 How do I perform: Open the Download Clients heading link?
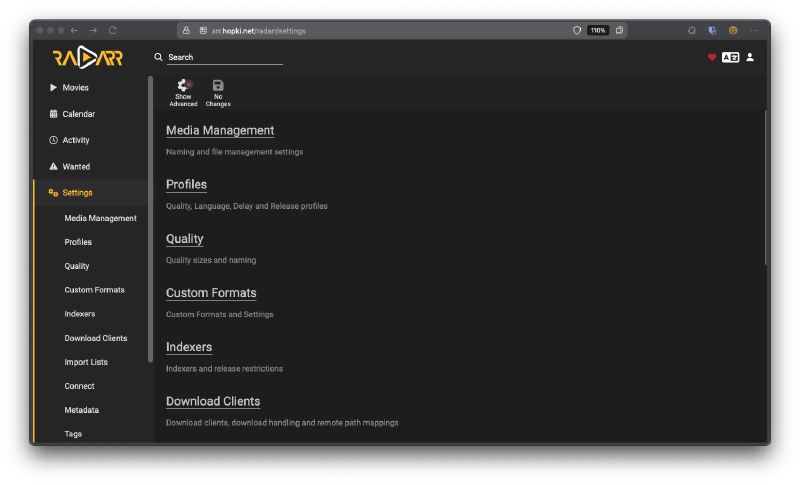tap(213, 402)
